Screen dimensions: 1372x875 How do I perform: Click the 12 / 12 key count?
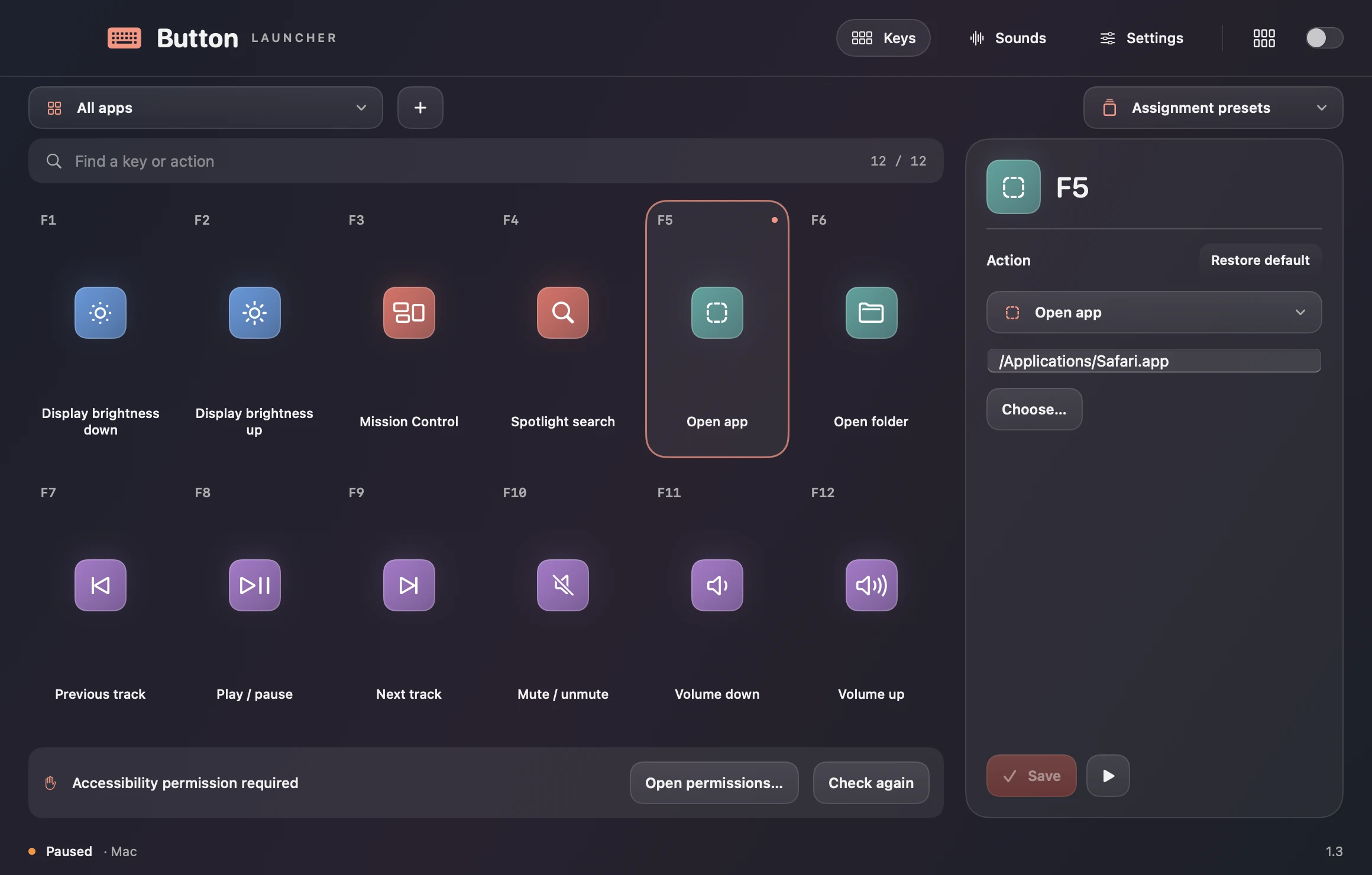click(x=898, y=161)
